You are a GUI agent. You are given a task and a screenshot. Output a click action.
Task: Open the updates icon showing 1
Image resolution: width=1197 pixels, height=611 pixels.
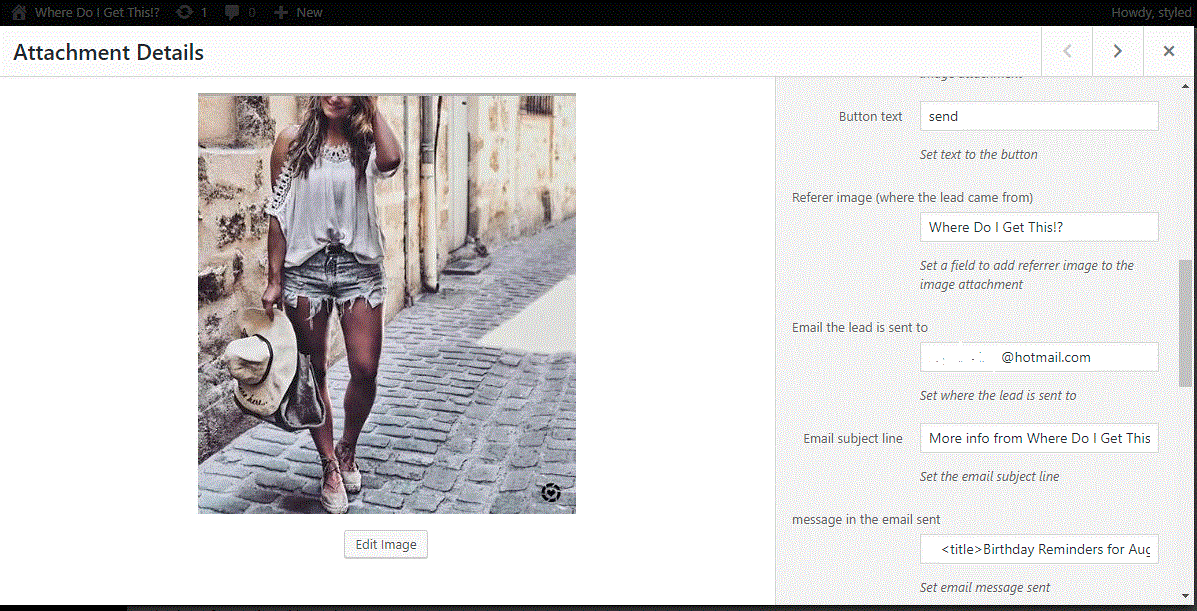pyautogui.click(x=184, y=12)
